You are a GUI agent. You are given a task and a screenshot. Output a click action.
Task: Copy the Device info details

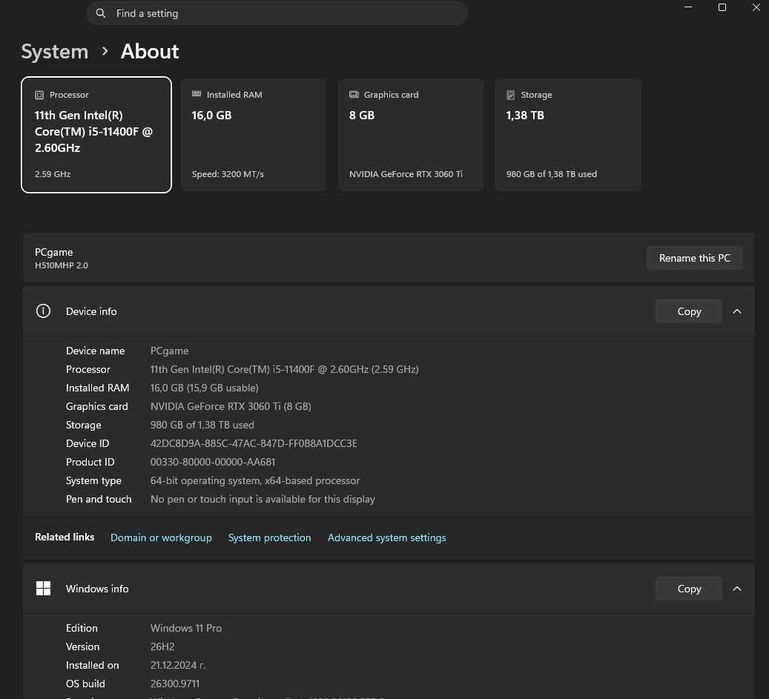pos(689,311)
